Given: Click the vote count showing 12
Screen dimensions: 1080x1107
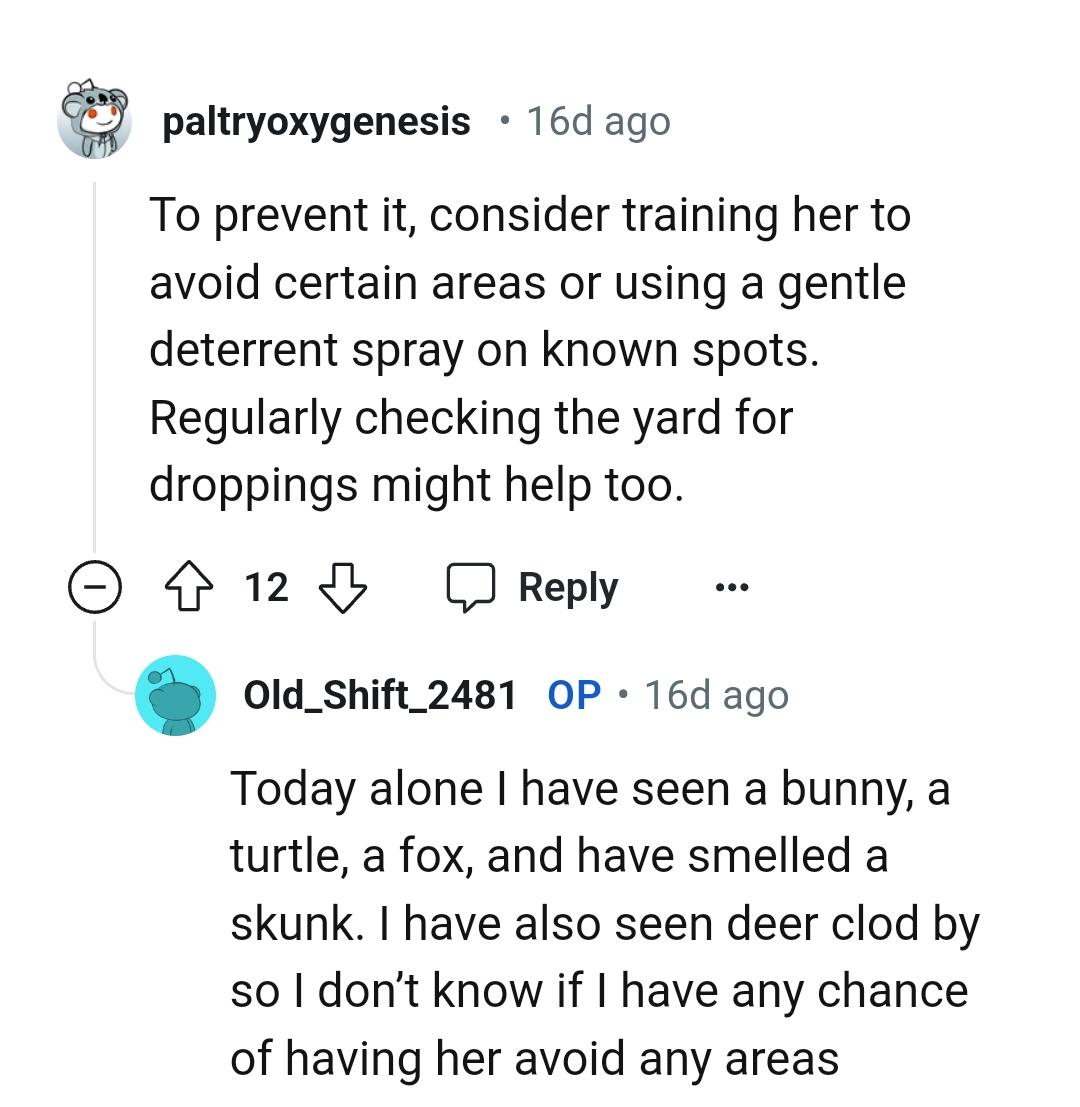Looking at the screenshot, I should [x=267, y=588].
